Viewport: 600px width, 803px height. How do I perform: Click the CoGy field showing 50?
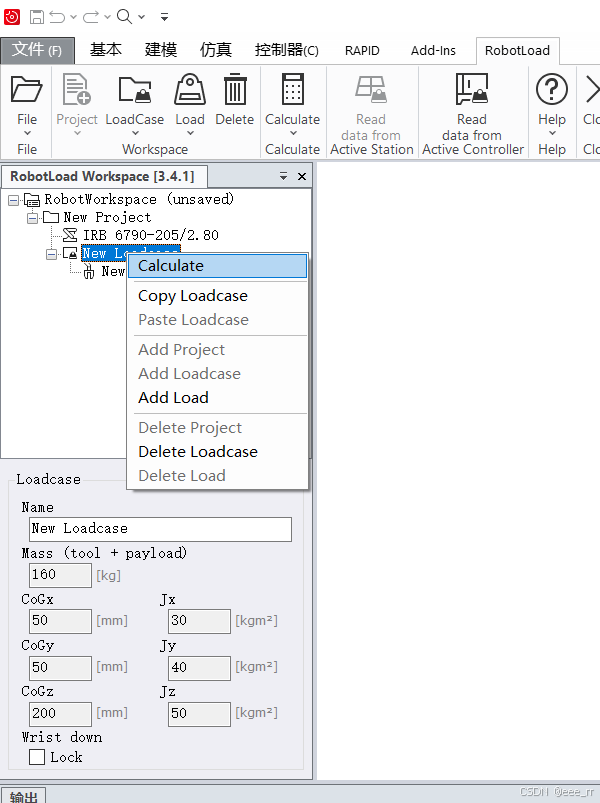[60, 668]
